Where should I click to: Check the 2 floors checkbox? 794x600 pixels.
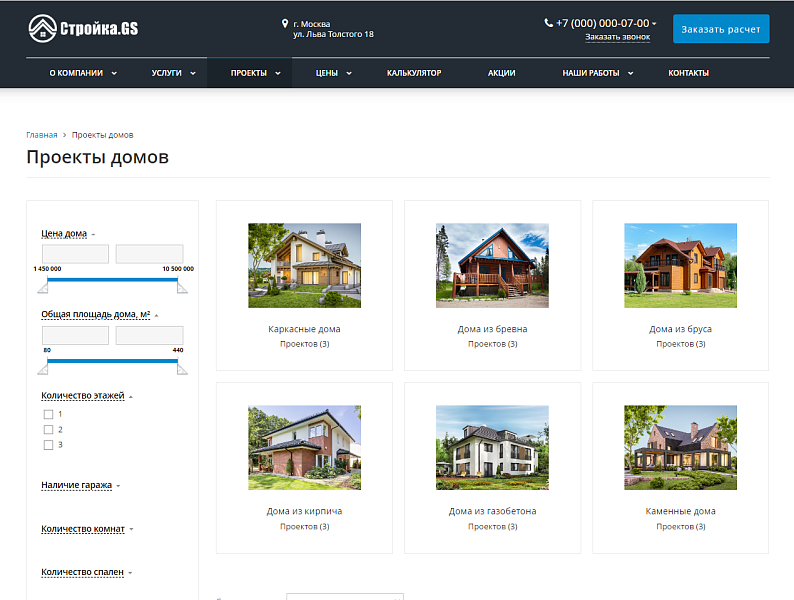pyautogui.click(x=48, y=429)
